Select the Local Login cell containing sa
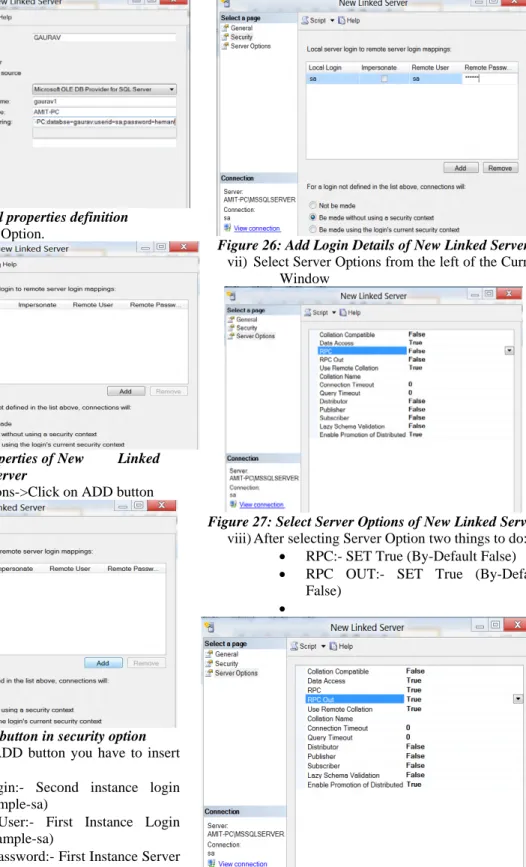The height and width of the screenshot is (867, 526). point(332,79)
